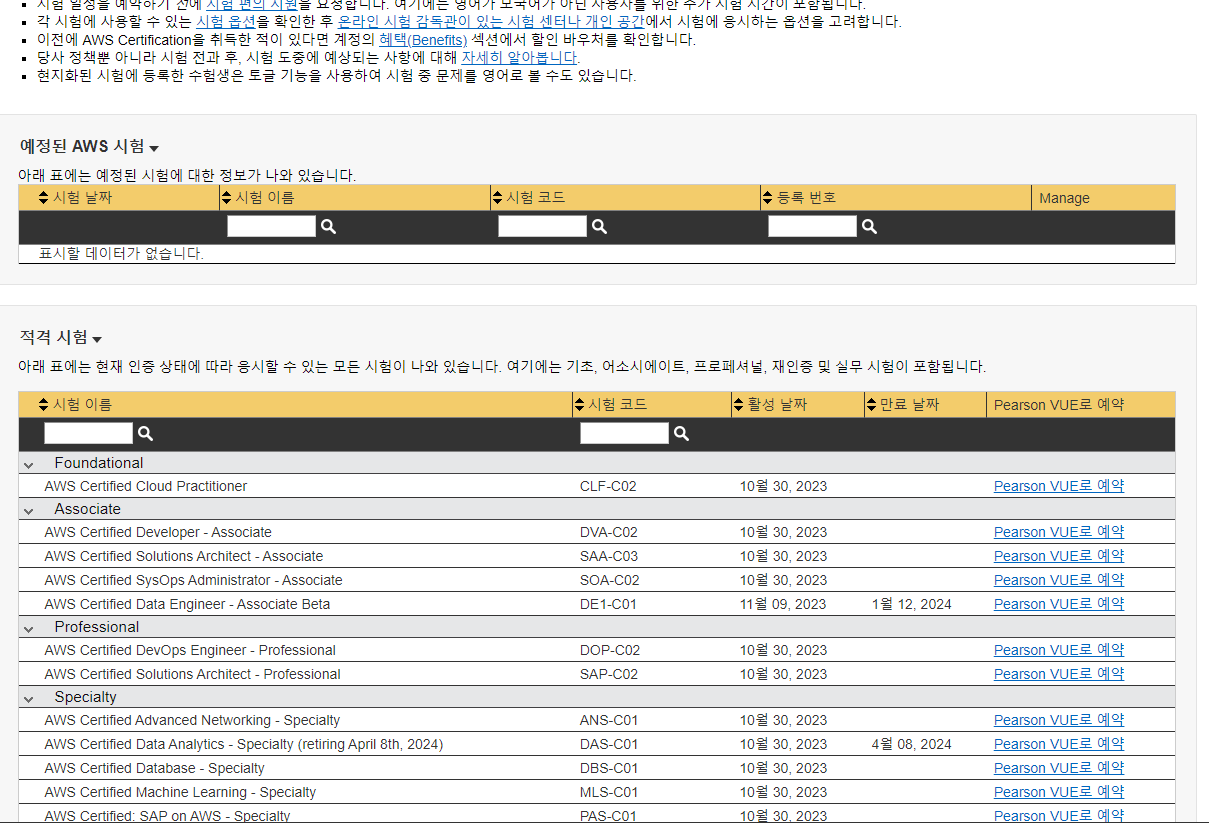Collapse the Foundational group
1209x824 pixels.
pyautogui.click(x=30, y=464)
